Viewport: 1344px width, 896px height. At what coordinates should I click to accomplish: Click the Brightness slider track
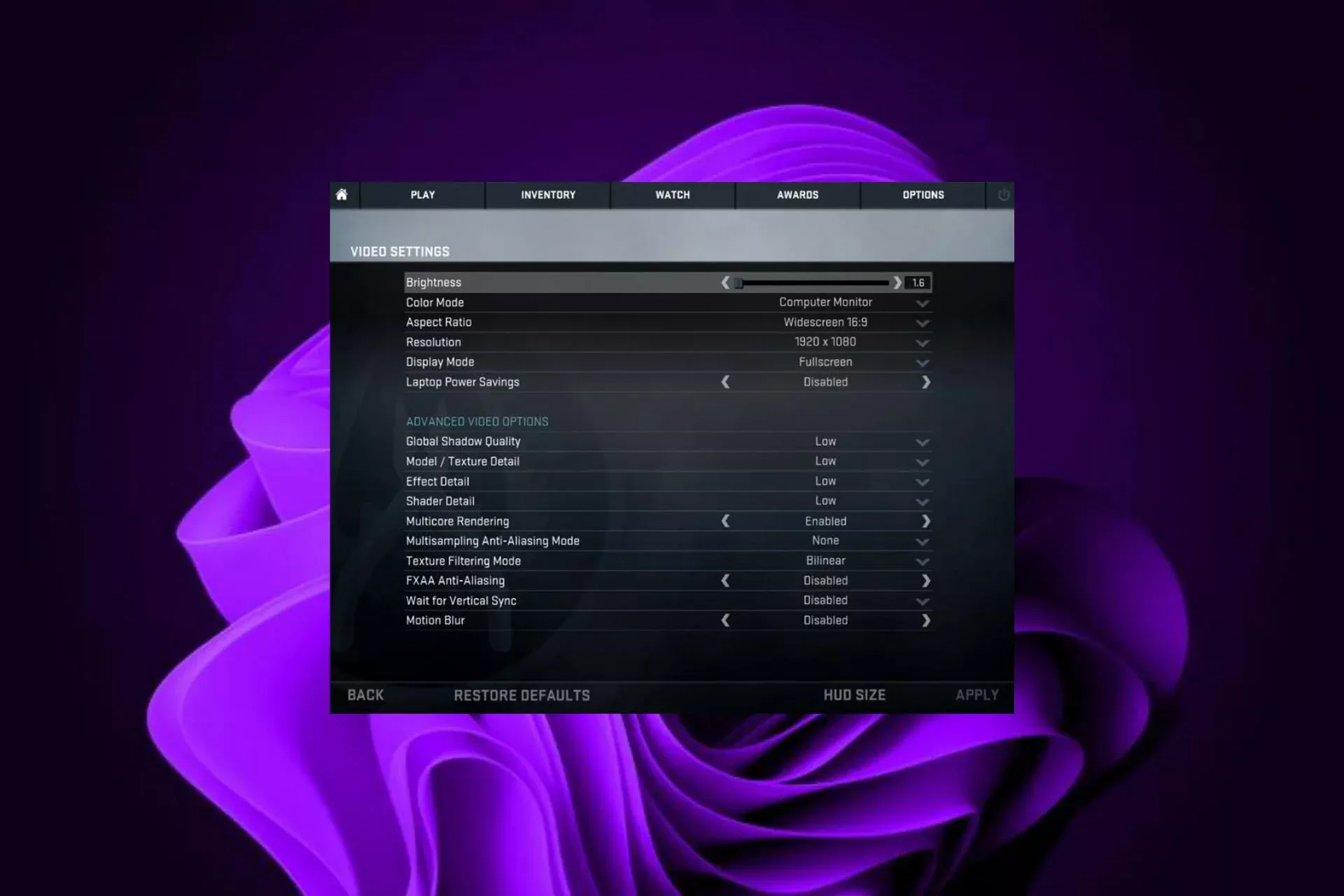812,283
